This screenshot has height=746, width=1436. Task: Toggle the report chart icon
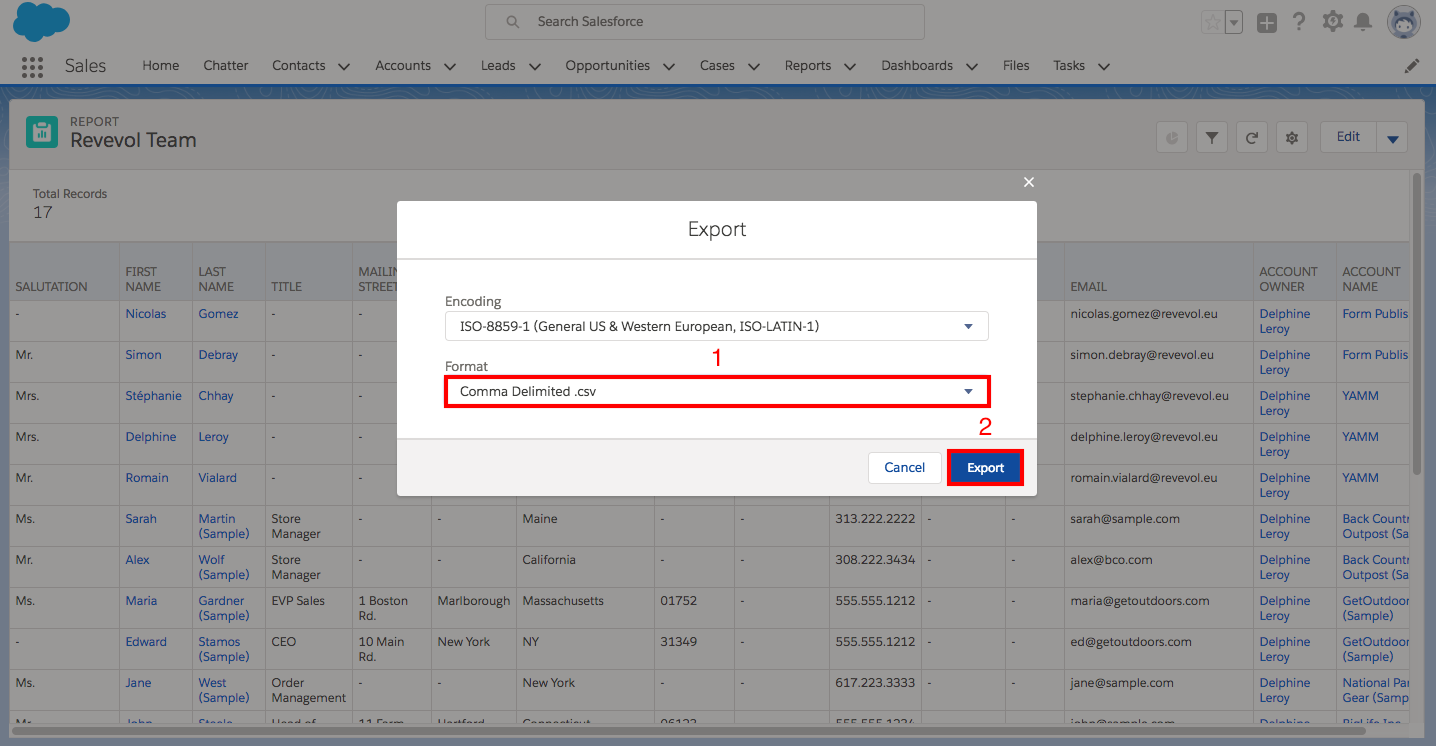click(x=1172, y=138)
